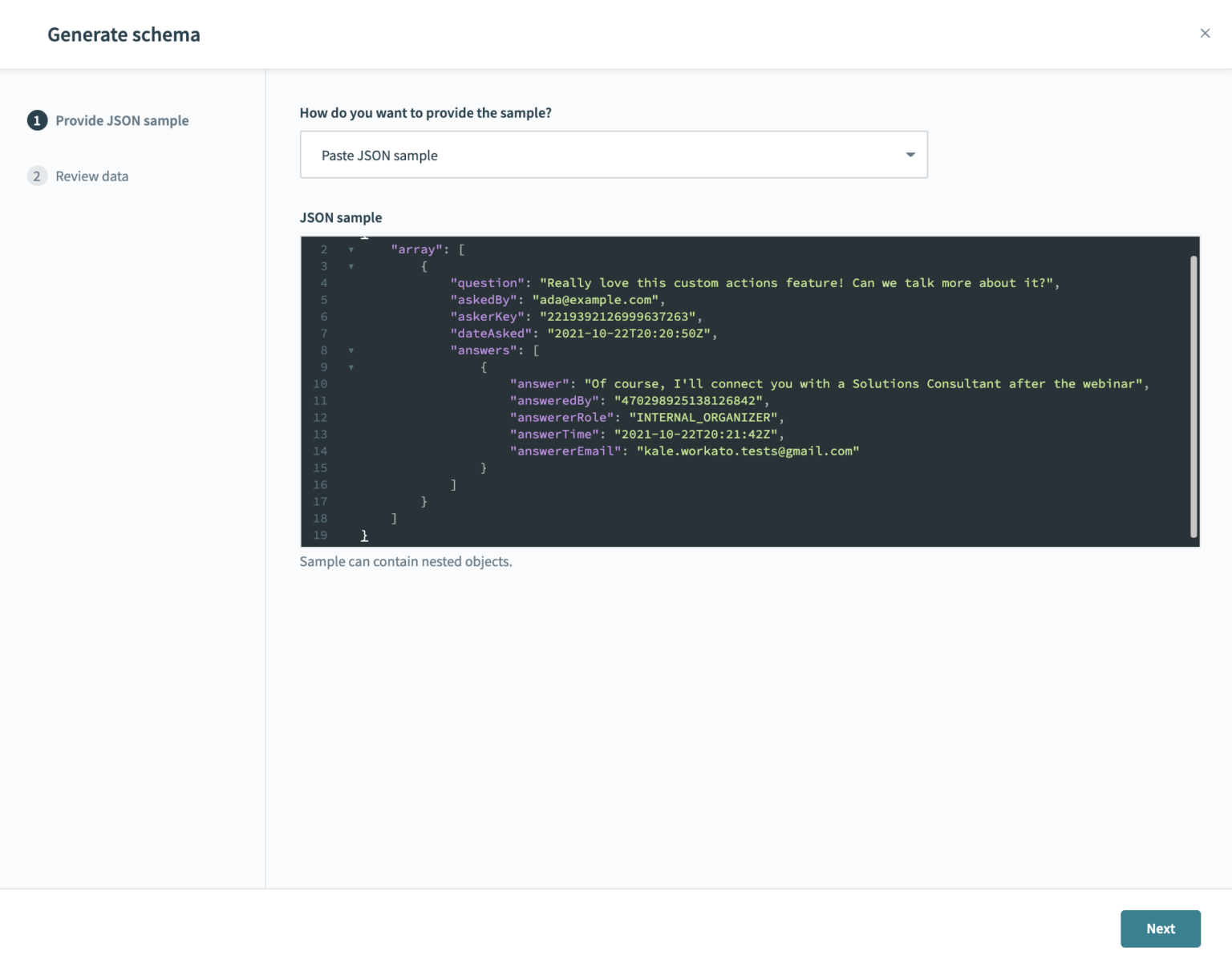Open the 'Paste JSON sample' dropdown
The width and height of the screenshot is (1232, 967).
coord(614,155)
